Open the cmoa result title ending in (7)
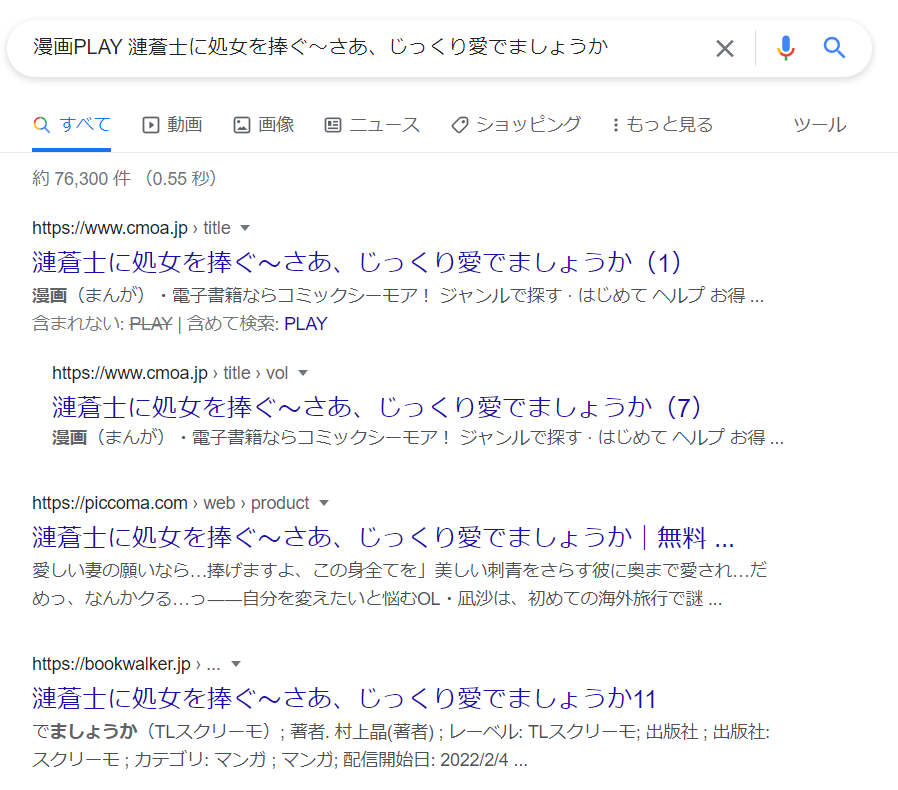 pos(377,407)
